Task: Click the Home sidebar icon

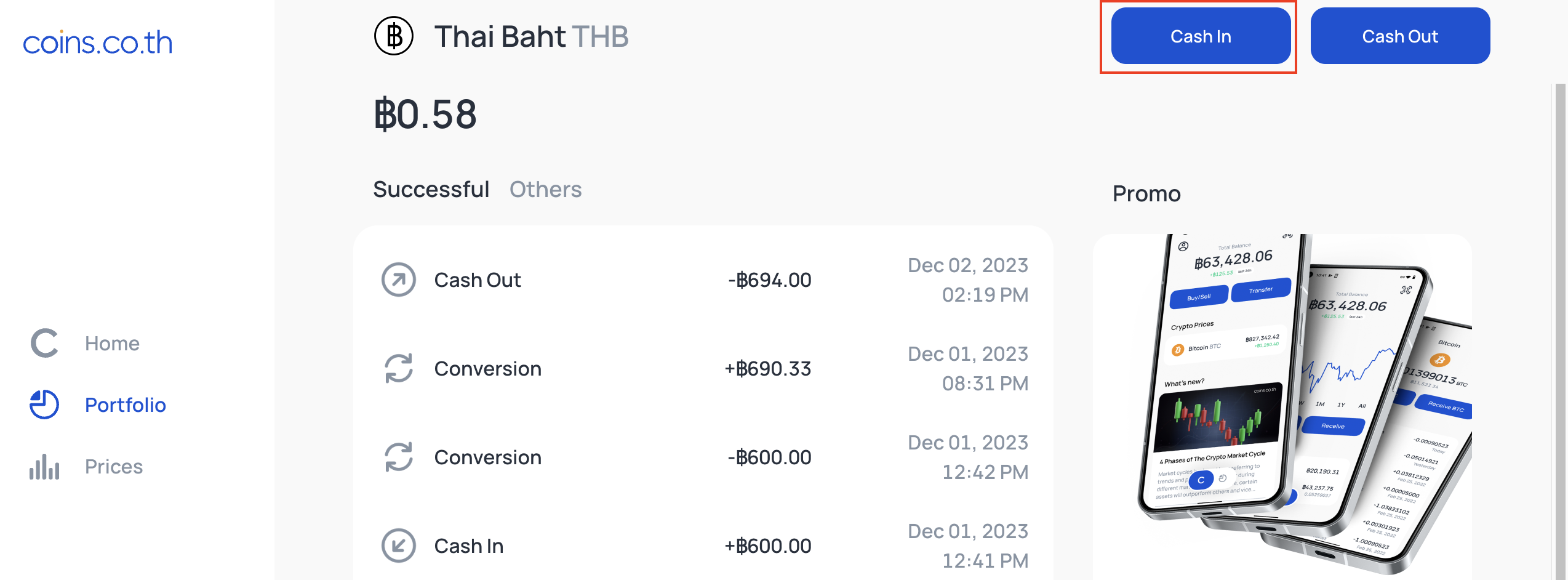Action: [x=44, y=344]
